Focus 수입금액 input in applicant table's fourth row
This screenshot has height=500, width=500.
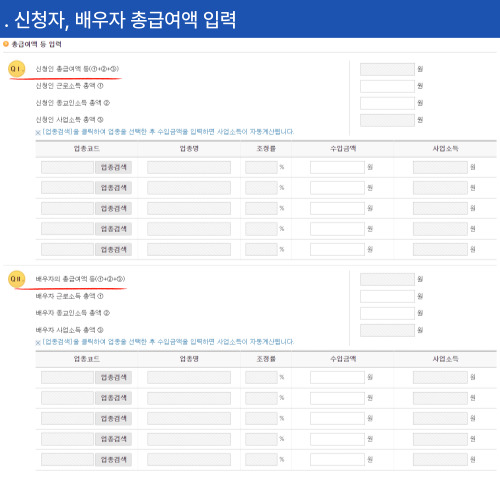[x=337, y=229]
